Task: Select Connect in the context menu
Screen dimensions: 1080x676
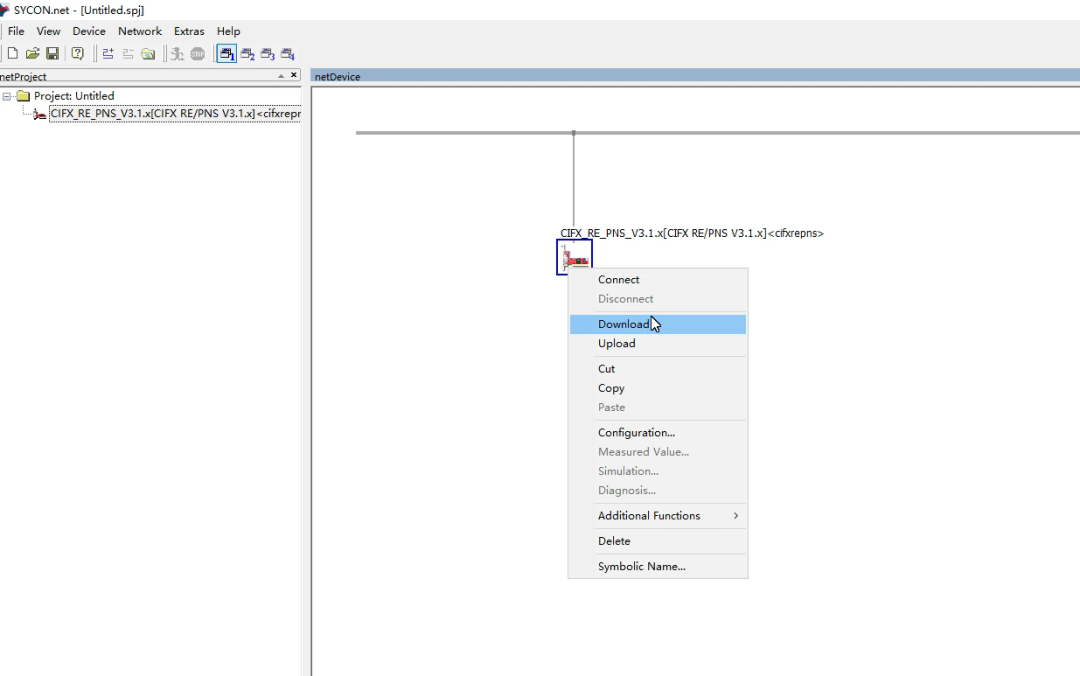Action: 618,279
